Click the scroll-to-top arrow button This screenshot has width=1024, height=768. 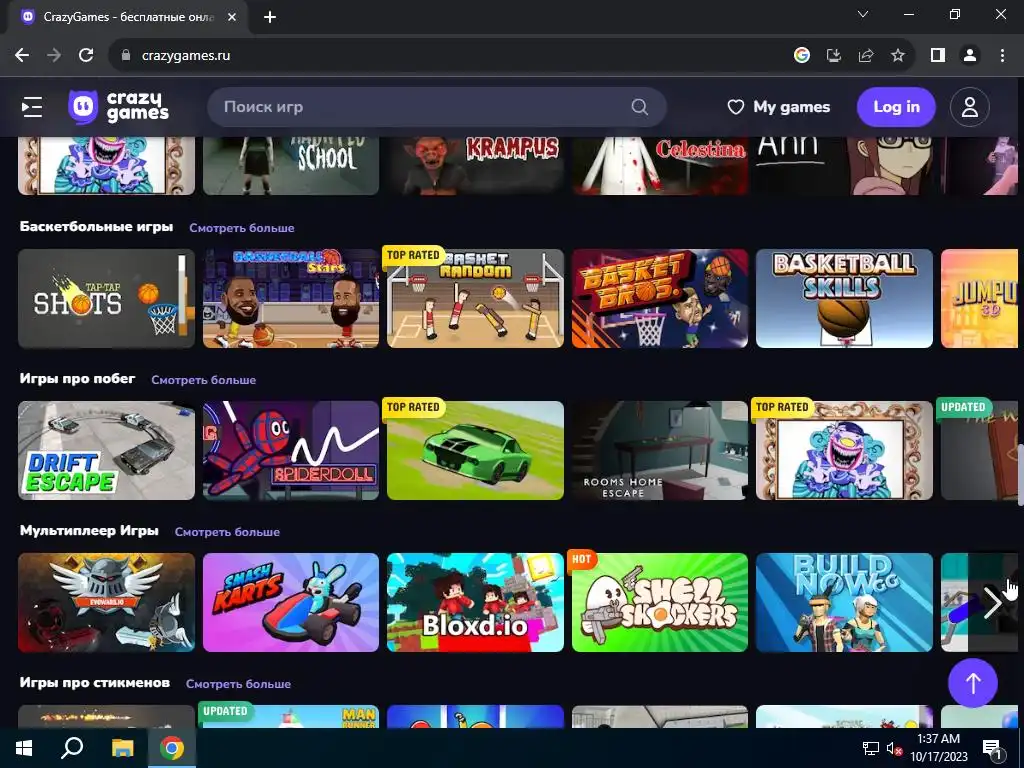click(973, 683)
